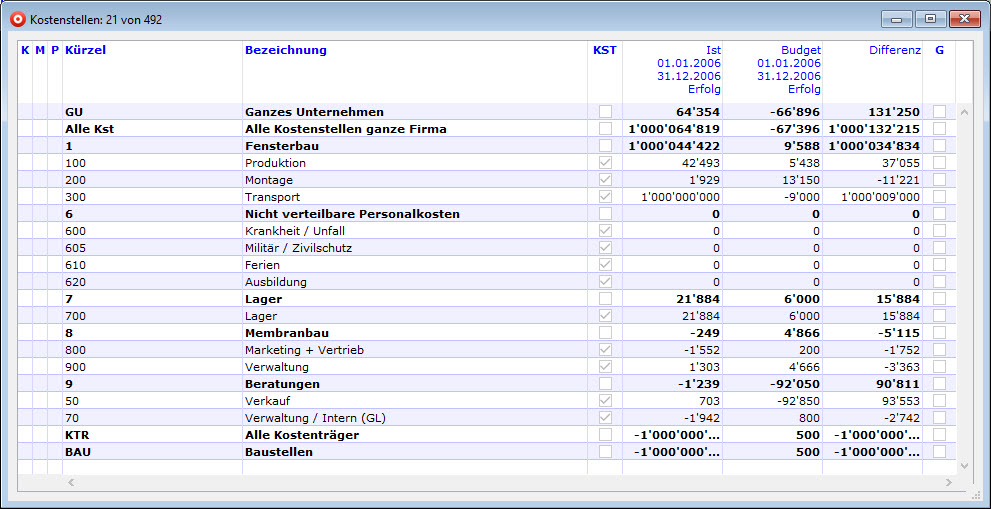Image resolution: width=991 pixels, height=509 pixels.
Task: Toggle KST checkbox for Transport row
Action: click(x=605, y=197)
